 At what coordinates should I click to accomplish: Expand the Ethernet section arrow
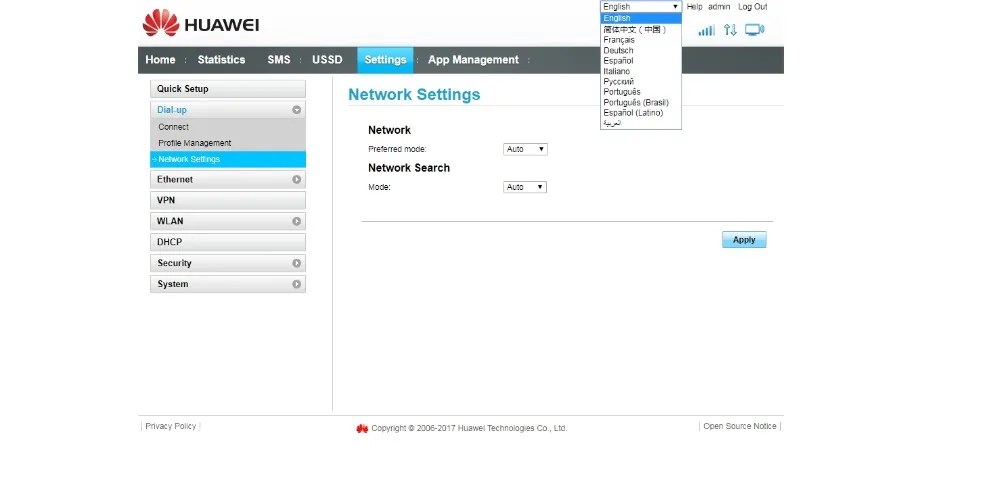coord(297,180)
